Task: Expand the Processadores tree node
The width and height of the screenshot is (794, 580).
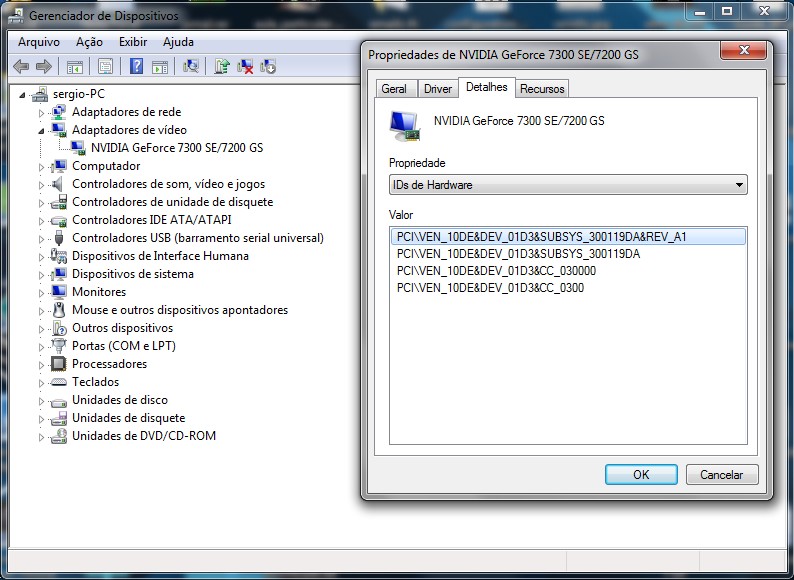Action: (42, 364)
